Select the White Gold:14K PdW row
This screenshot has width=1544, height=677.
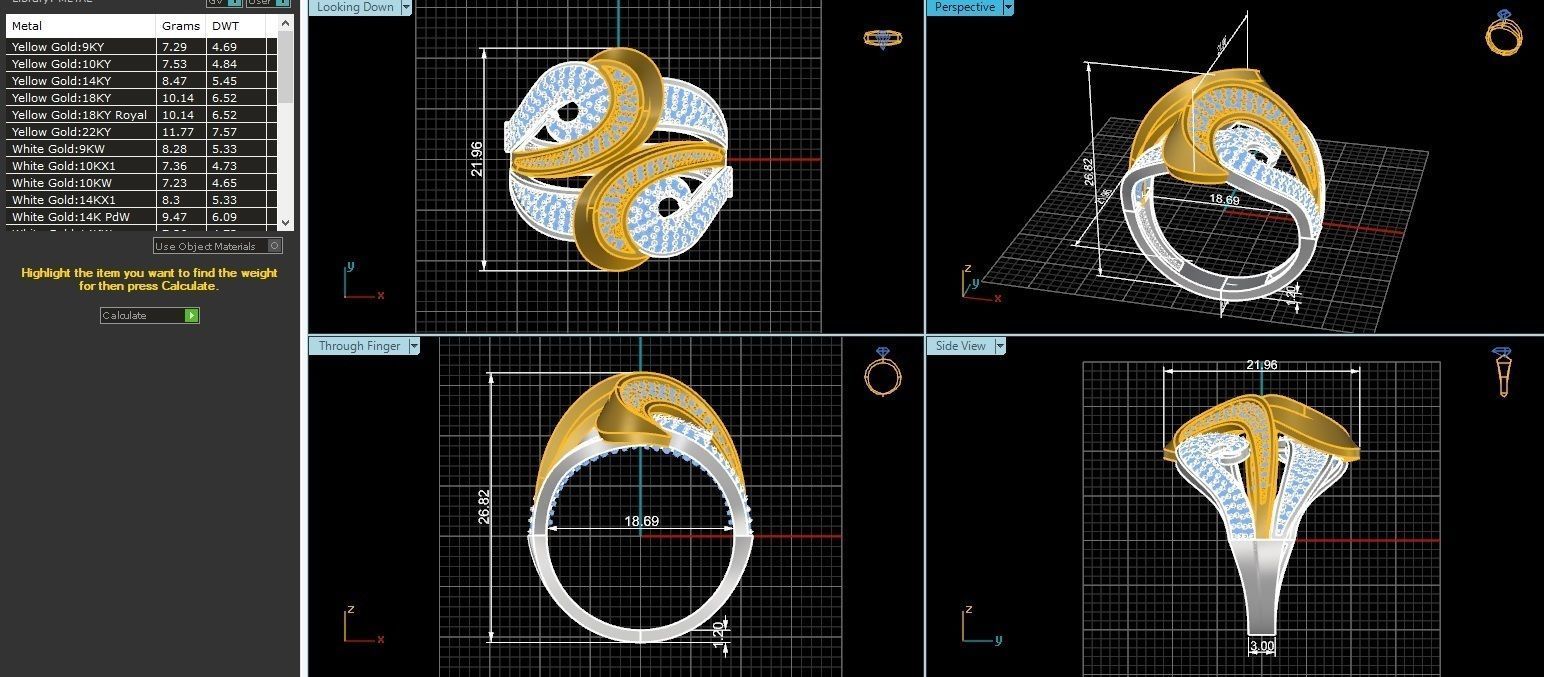[141, 216]
